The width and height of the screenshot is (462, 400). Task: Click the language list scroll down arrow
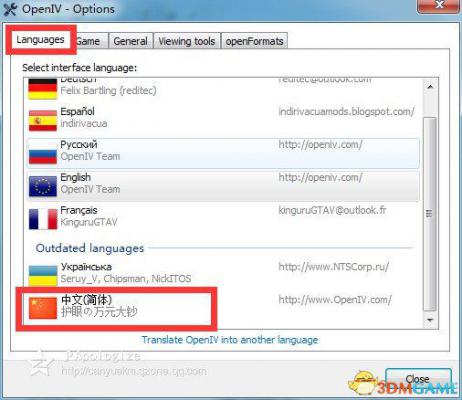(430, 320)
